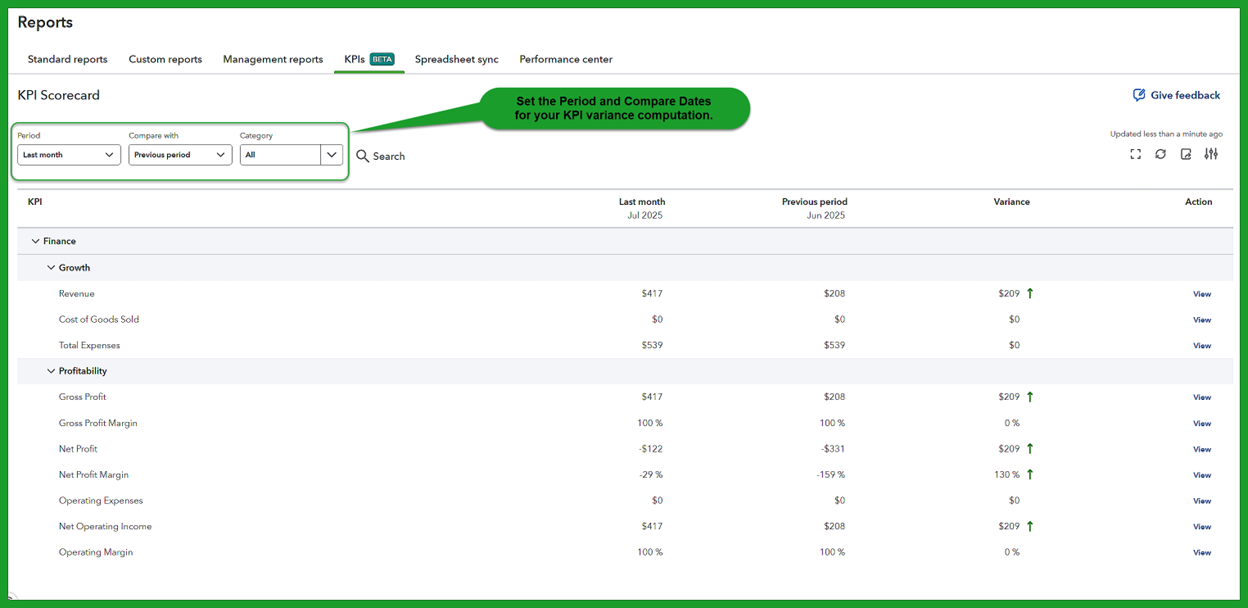The height and width of the screenshot is (608, 1248).
Task: Click the Variance up arrow next to Revenue
Action: 1030,293
